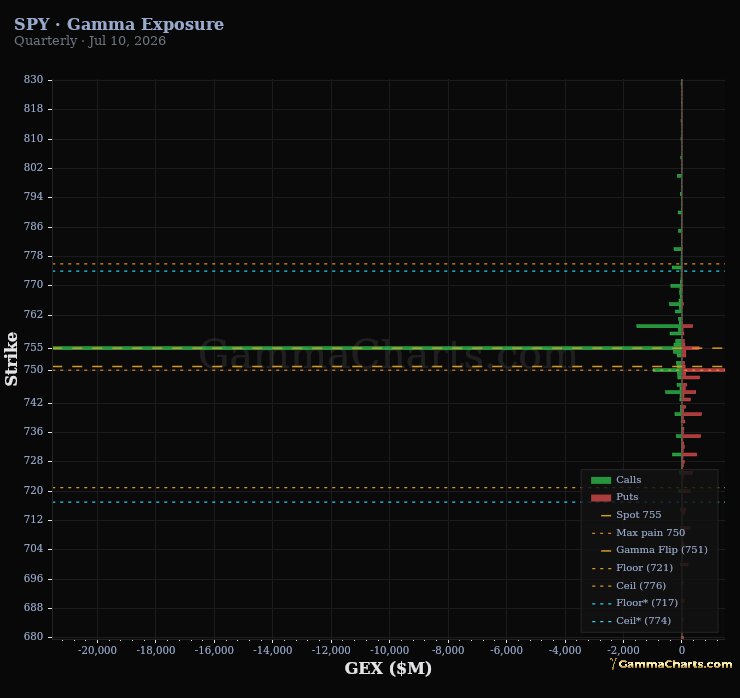Viewport: 740px width, 698px height.
Task: Click the green Calls legend swatch
Action: [x=601, y=480]
